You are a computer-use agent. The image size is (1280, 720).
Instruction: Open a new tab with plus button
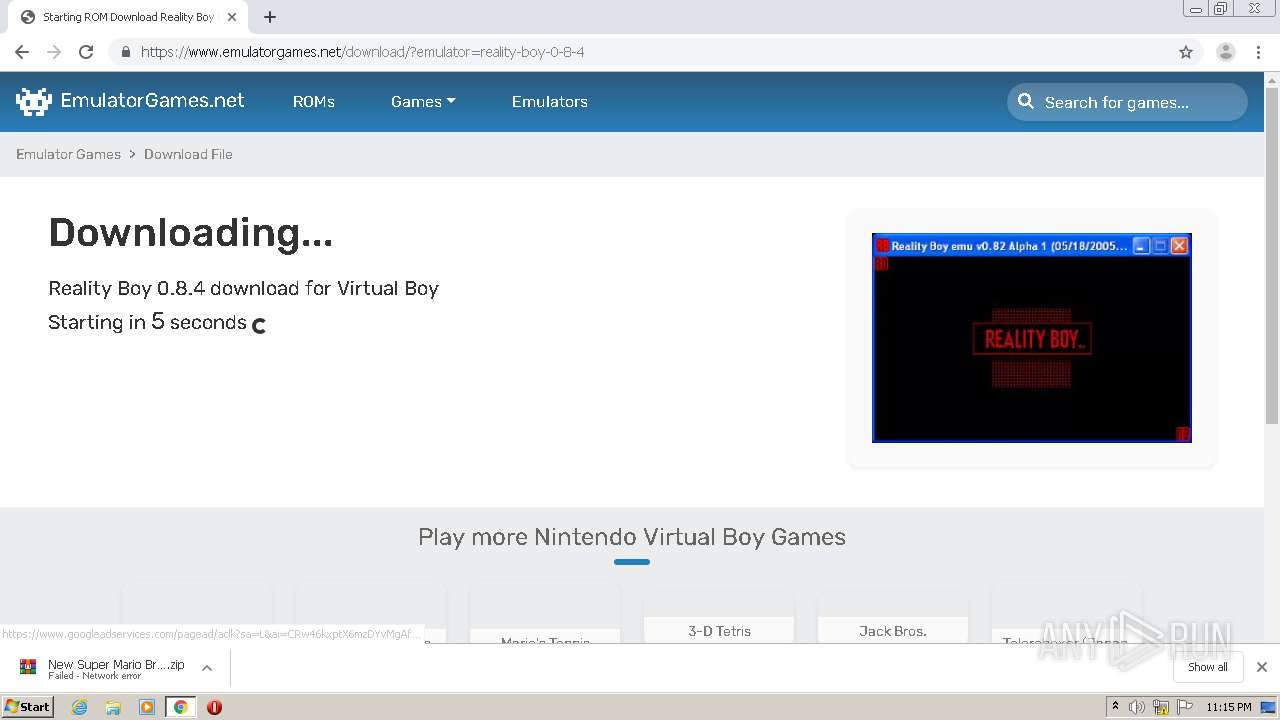coord(270,17)
